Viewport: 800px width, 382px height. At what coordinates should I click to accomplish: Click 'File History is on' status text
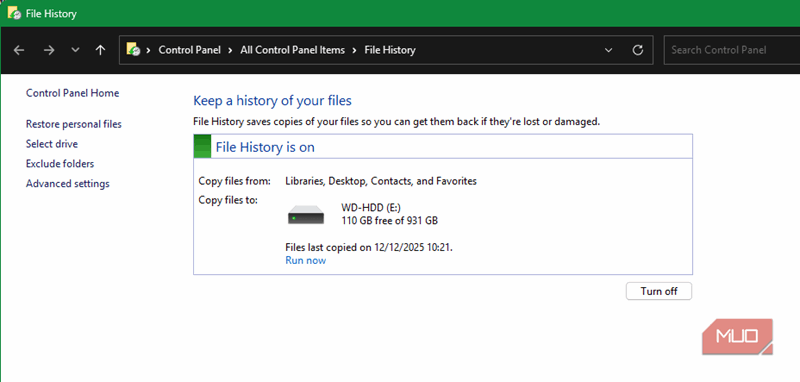point(265,148)
